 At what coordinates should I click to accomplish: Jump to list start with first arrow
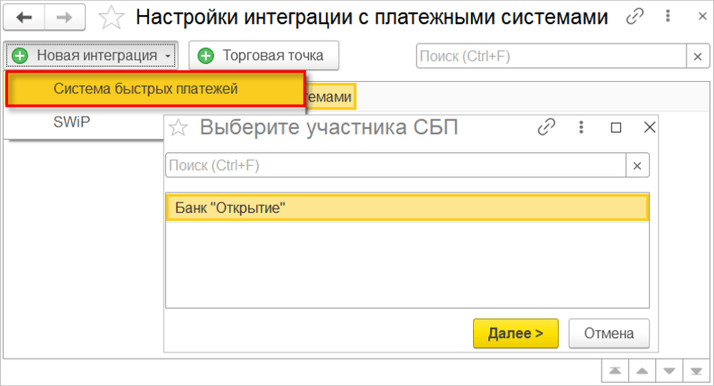pyautogui.click(x=615, y=371)
